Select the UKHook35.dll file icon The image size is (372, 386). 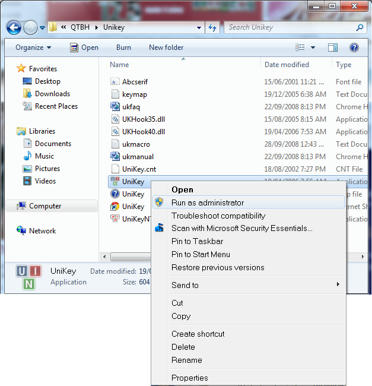coord(115,119)
